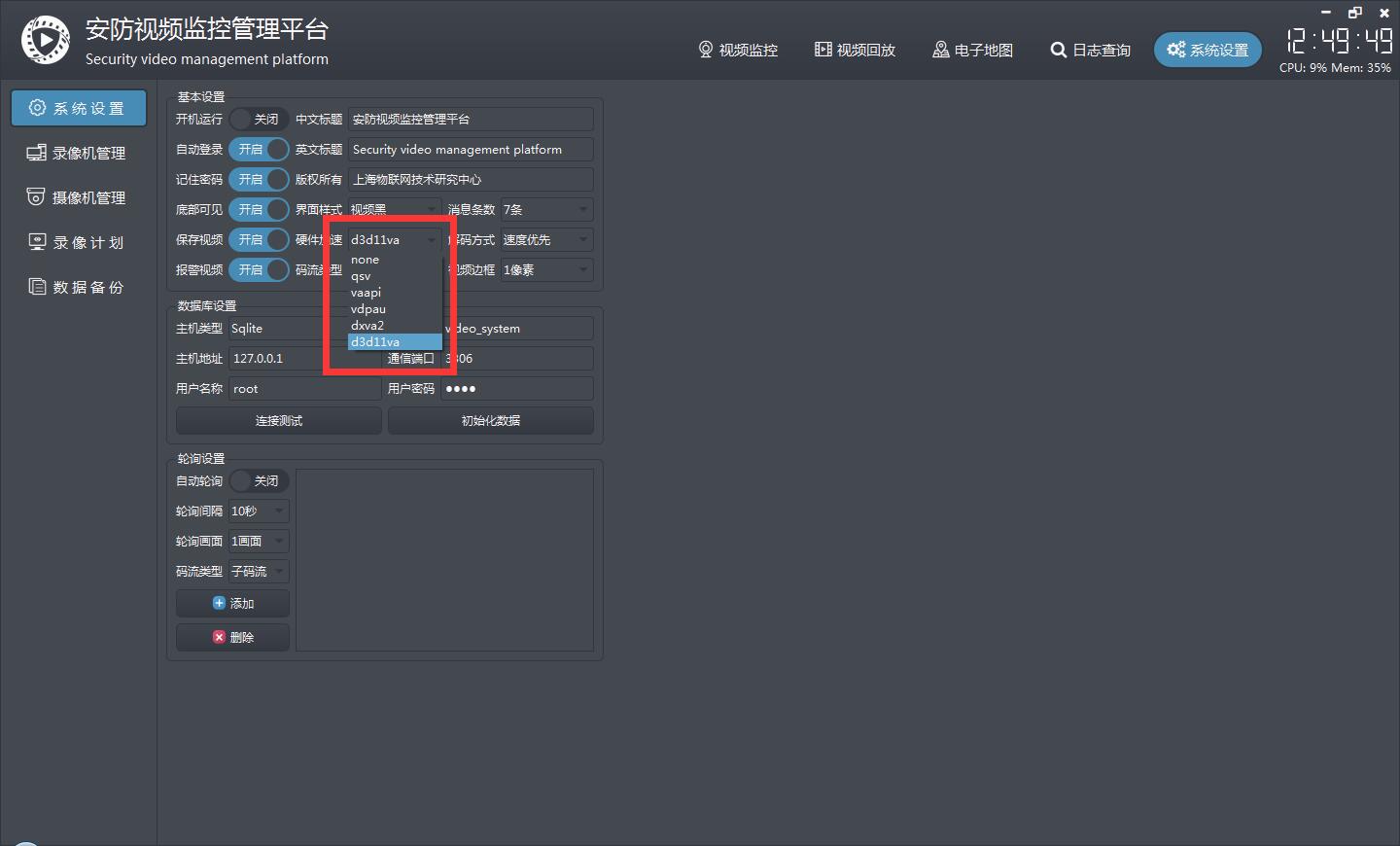Click the 英文标题 English title input field
The width and height of the screenshot is (1400, 846).
pos(471,150)
